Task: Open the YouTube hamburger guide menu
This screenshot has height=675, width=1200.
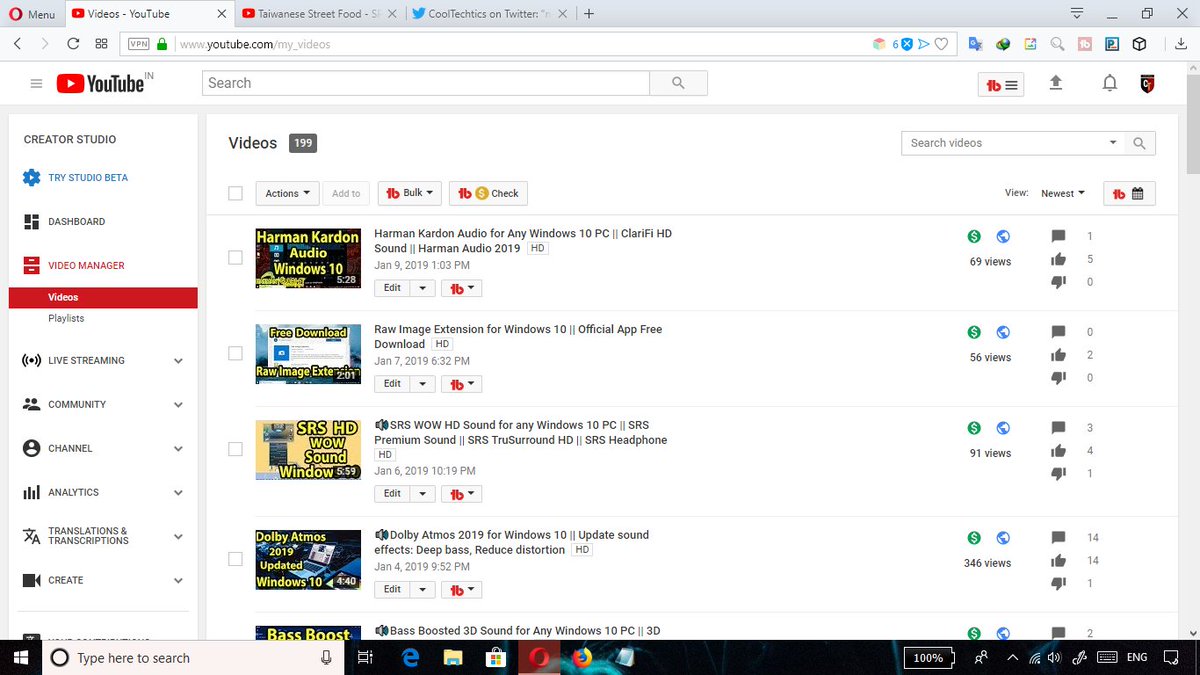Action: [36, 84]
